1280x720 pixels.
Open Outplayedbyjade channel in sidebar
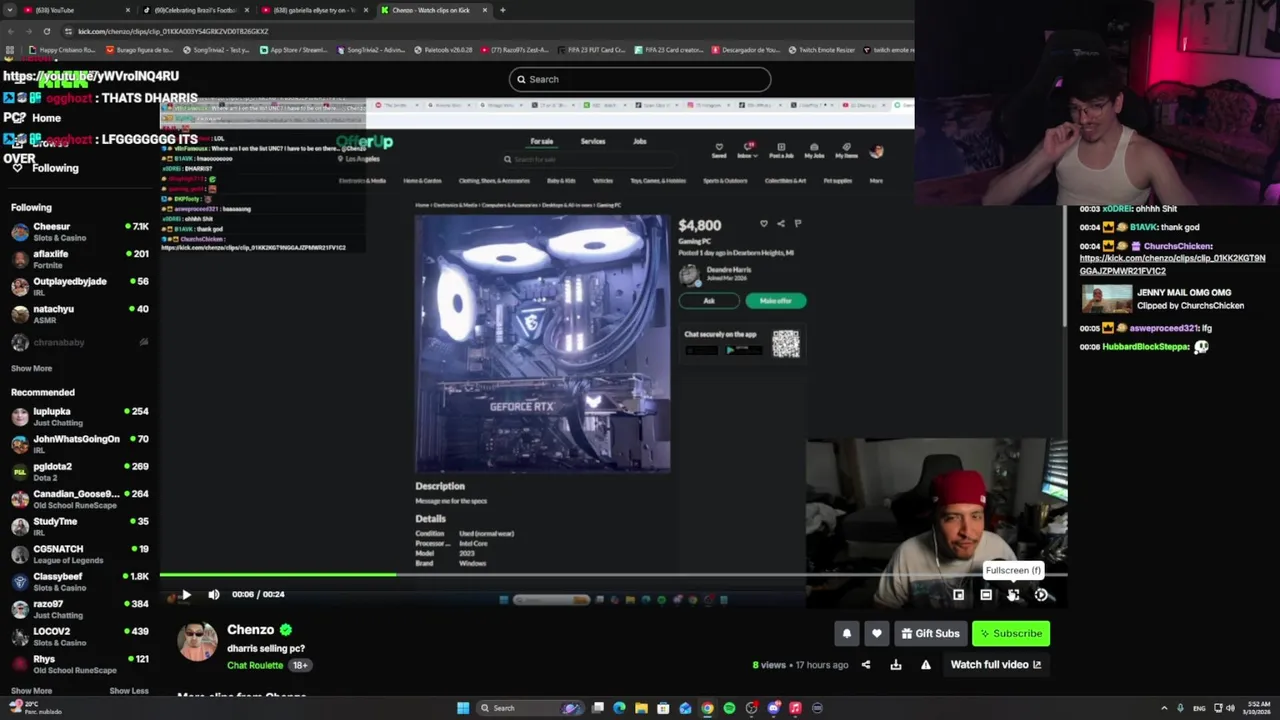pyautogui.click(x=80, y=287)
